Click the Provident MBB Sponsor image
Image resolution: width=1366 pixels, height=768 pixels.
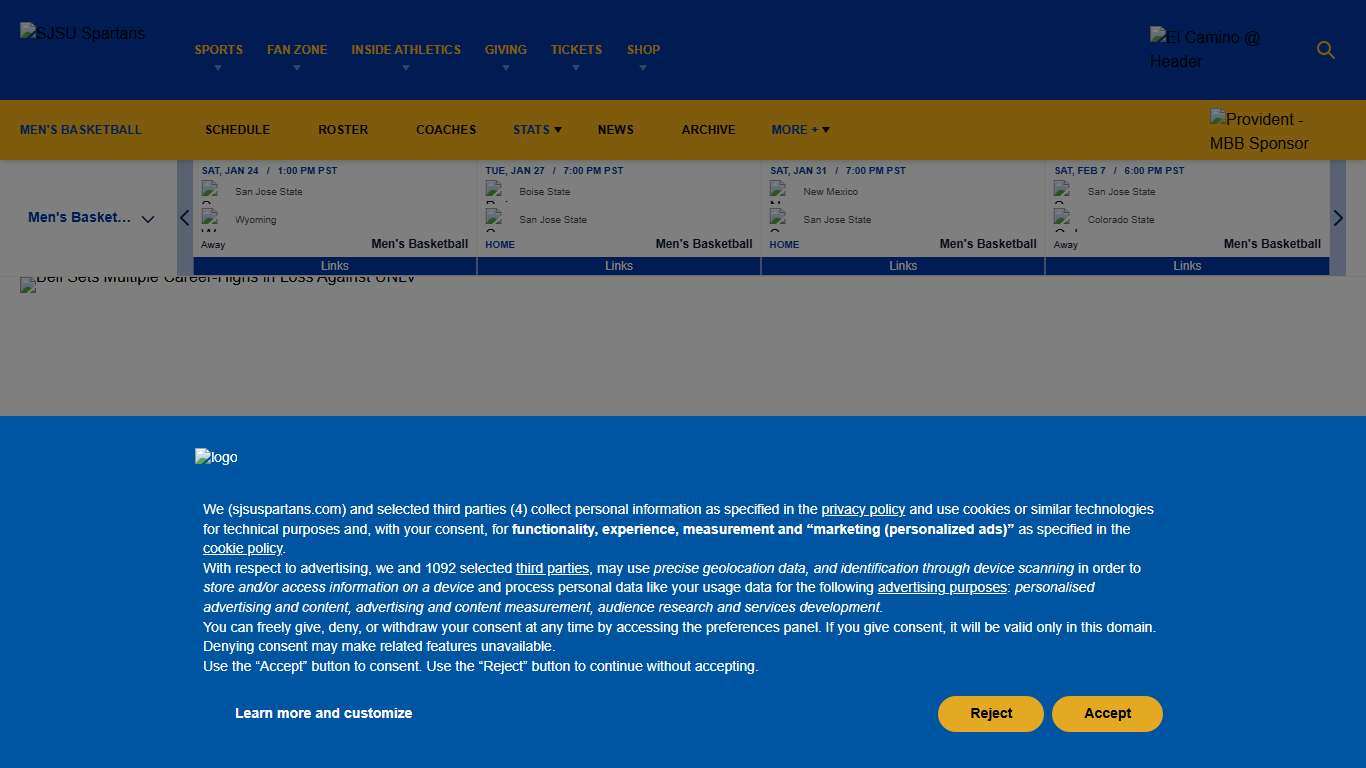(1260, 131)
